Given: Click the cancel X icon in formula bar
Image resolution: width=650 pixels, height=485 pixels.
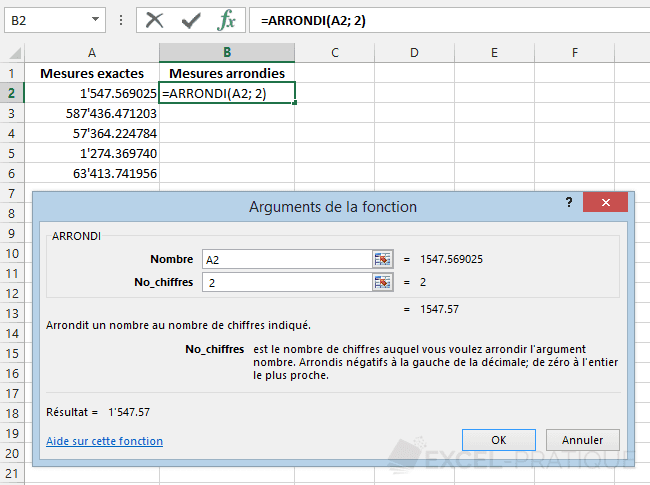Looking at the screenshot, I should click(155, 19).
